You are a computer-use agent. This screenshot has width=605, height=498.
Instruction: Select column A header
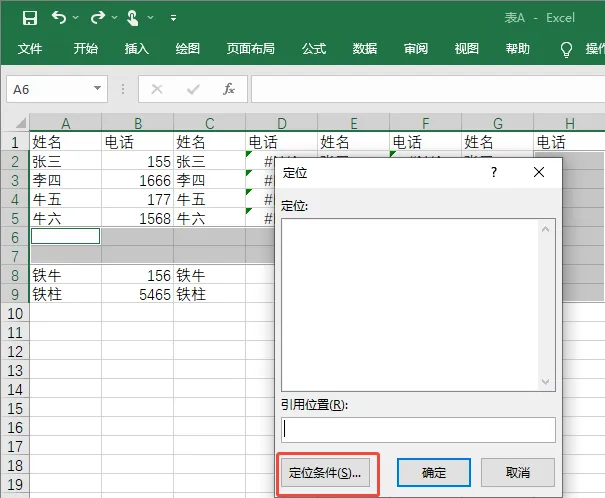pyautogui.click(x=66, y=123)
